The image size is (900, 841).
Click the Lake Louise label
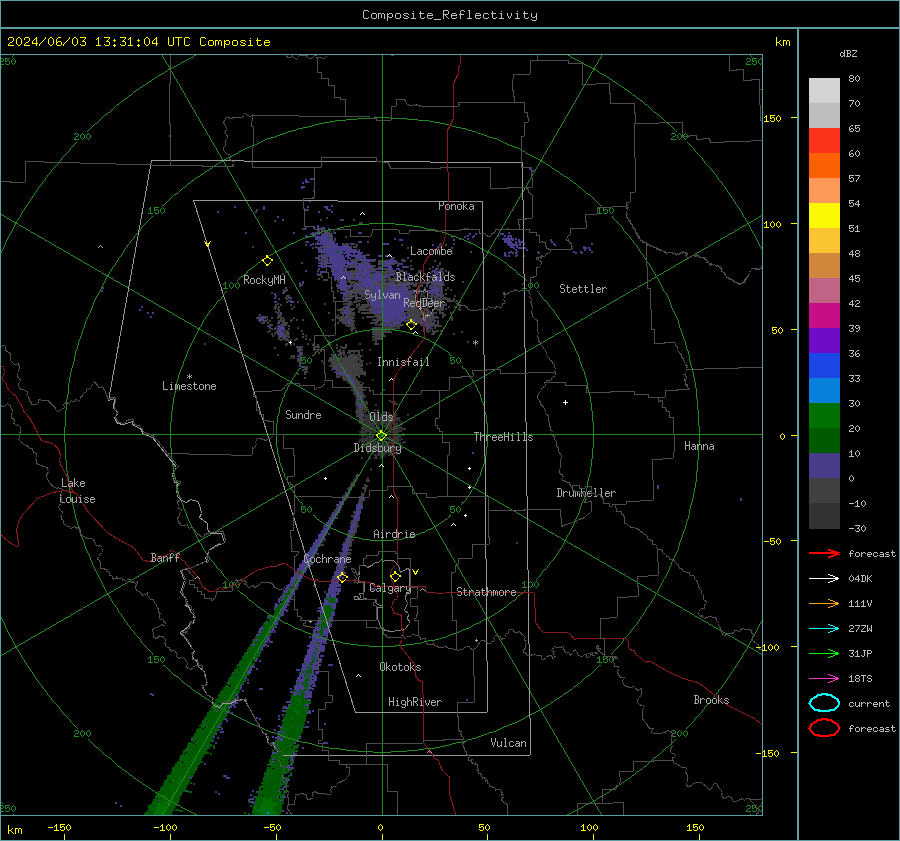[77, 491]
